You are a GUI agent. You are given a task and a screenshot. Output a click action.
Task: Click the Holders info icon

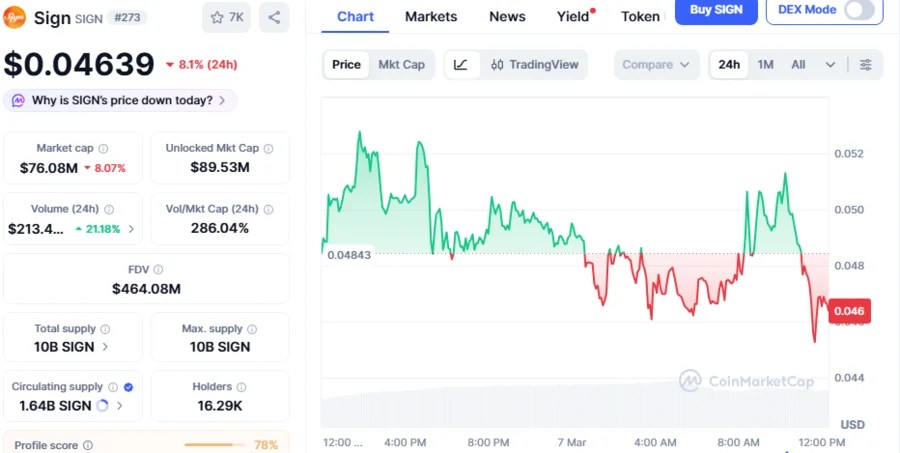pyautogui.click(x=241, y=387)
